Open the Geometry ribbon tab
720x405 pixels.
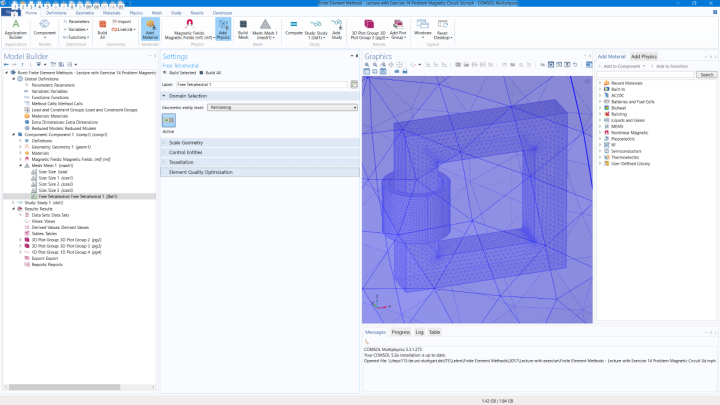84,13
